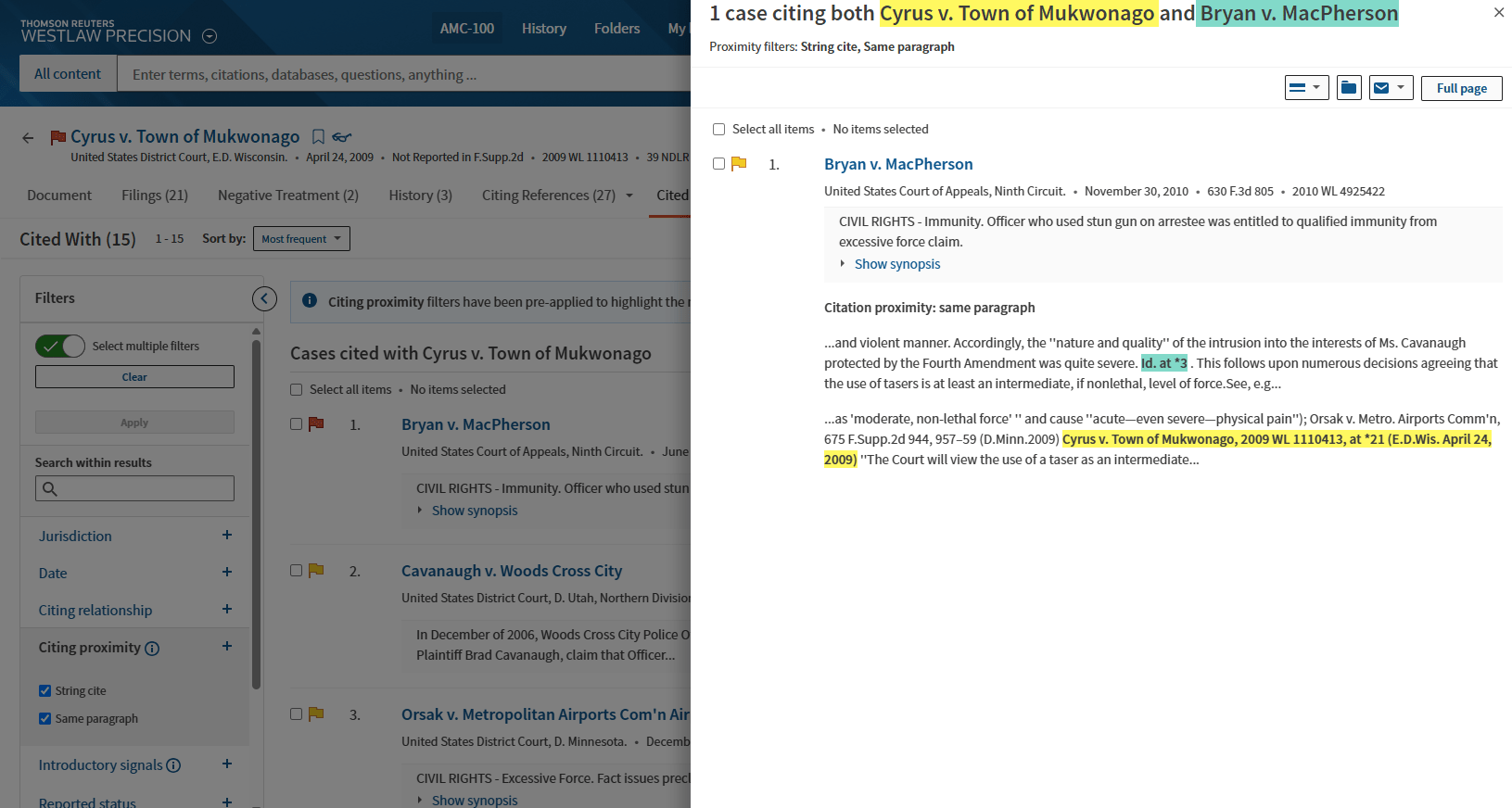The width and height of the screenshot is (1512, 808).
Task: Click the Citing proximity info icon
Action: [152, 649]
